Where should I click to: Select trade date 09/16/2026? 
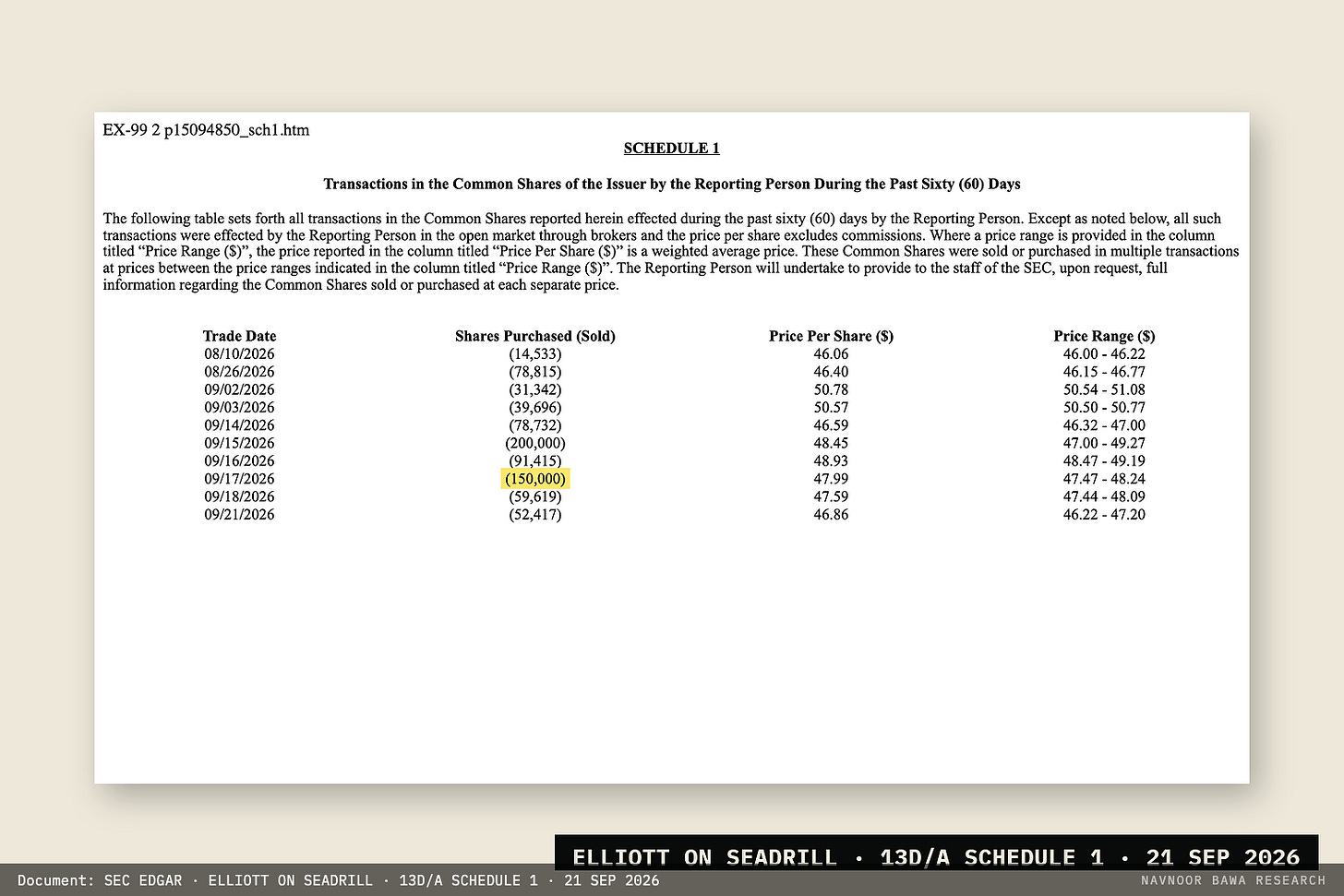click(239, 461)
